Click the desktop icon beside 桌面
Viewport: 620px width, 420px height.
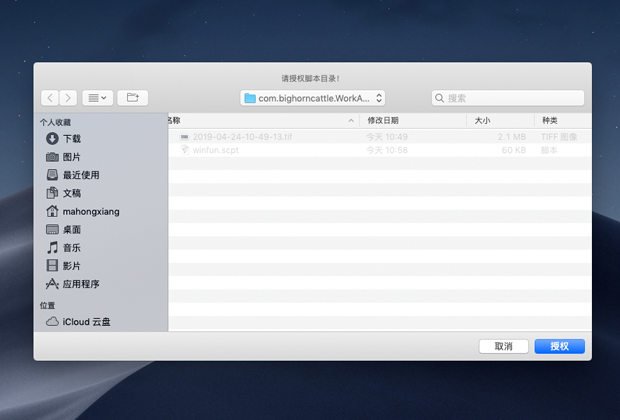click(52, 229)
